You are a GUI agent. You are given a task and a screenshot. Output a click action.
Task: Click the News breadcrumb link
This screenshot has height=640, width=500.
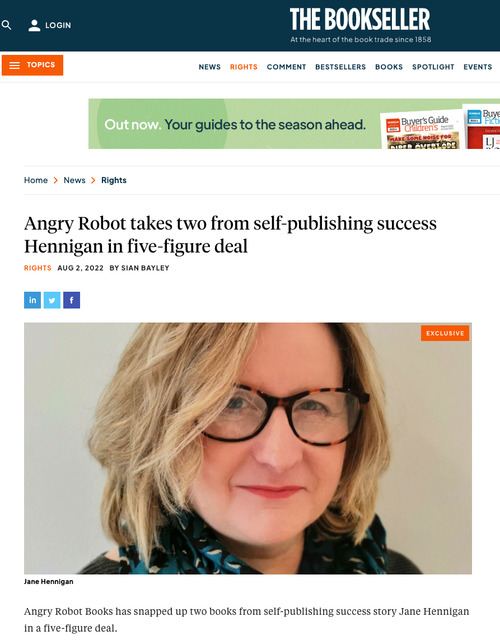pos(74,180)
